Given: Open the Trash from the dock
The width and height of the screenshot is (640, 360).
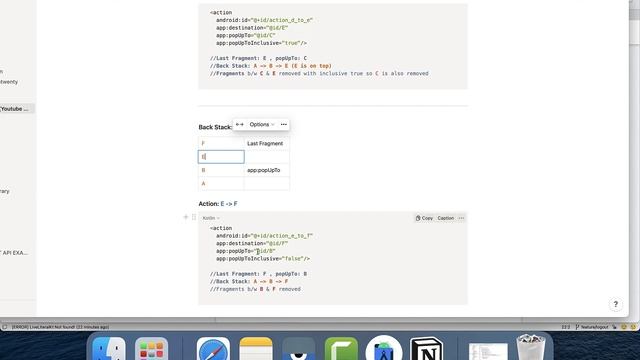Looking at the screenshot, I should coord(531,348).
